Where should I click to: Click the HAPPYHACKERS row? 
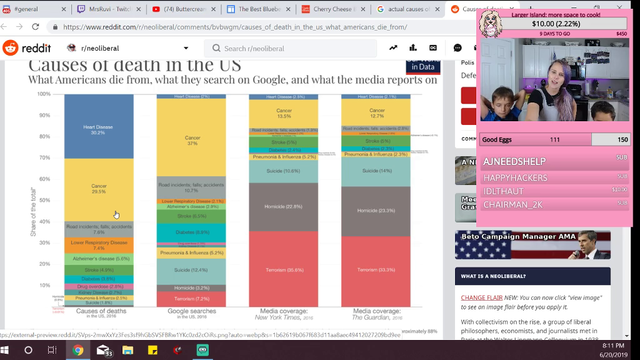coord(555,178)
